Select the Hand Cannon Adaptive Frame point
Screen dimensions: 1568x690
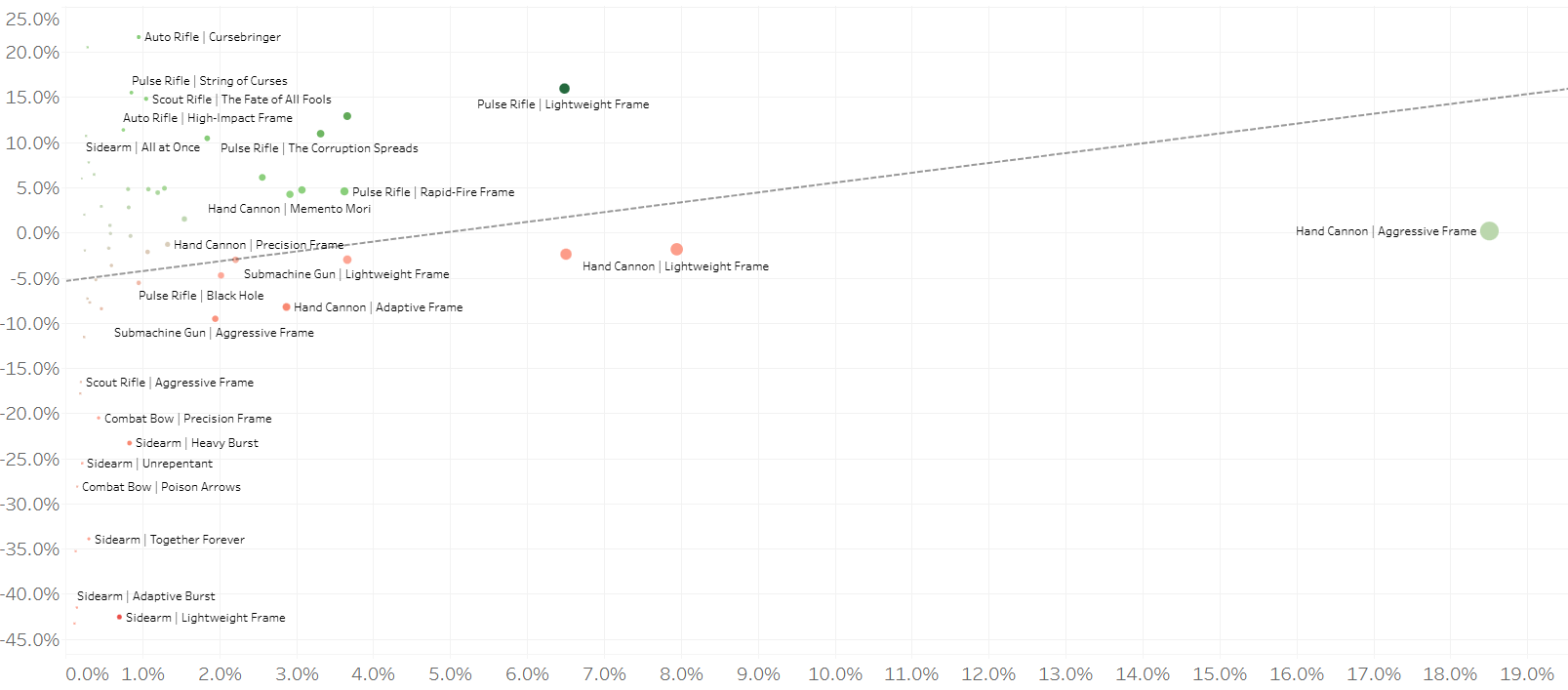286,307
